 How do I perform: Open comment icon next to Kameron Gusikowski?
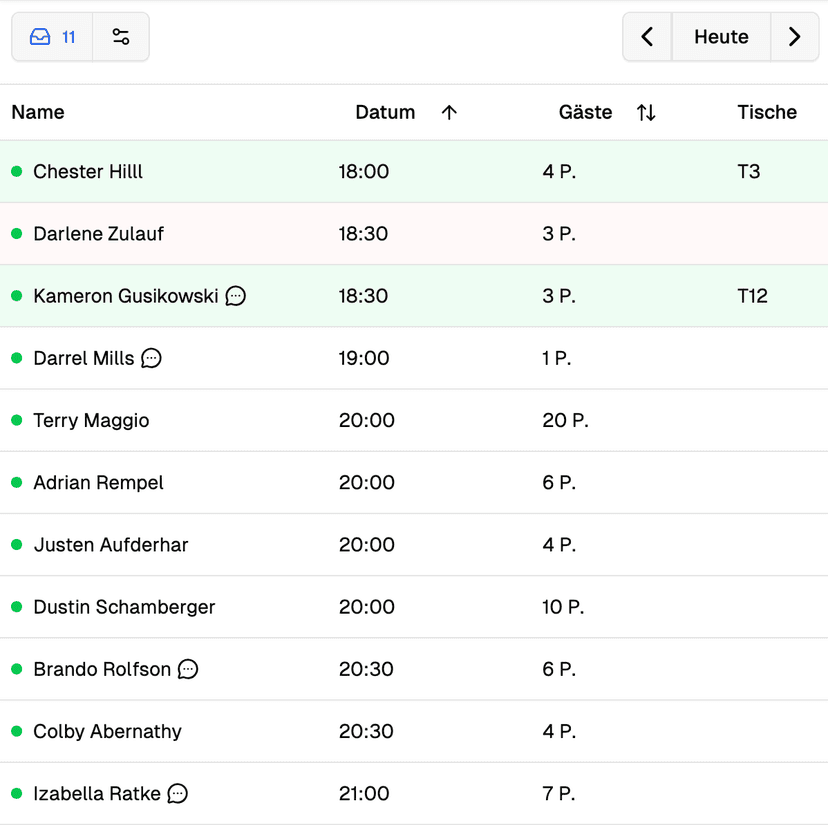pyautogui.click(x=236, y=296)
